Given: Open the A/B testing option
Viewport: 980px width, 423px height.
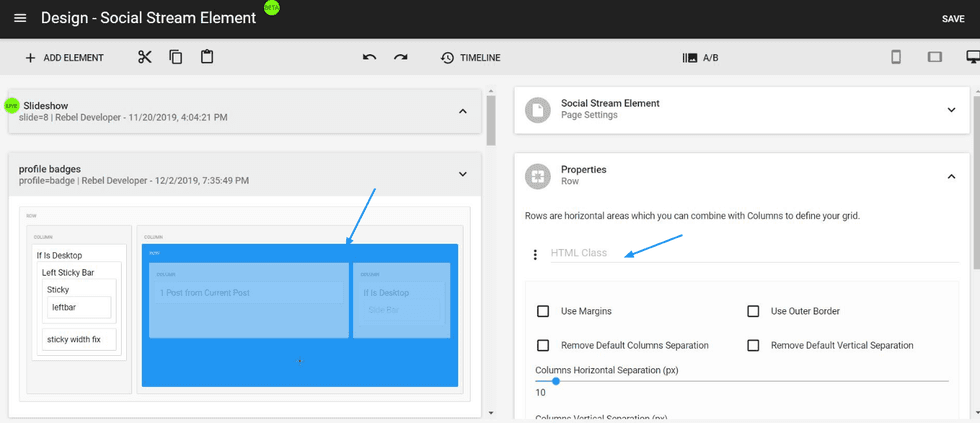Looking at the screenshot, I should pyautogui.click(x=700, y=57).
